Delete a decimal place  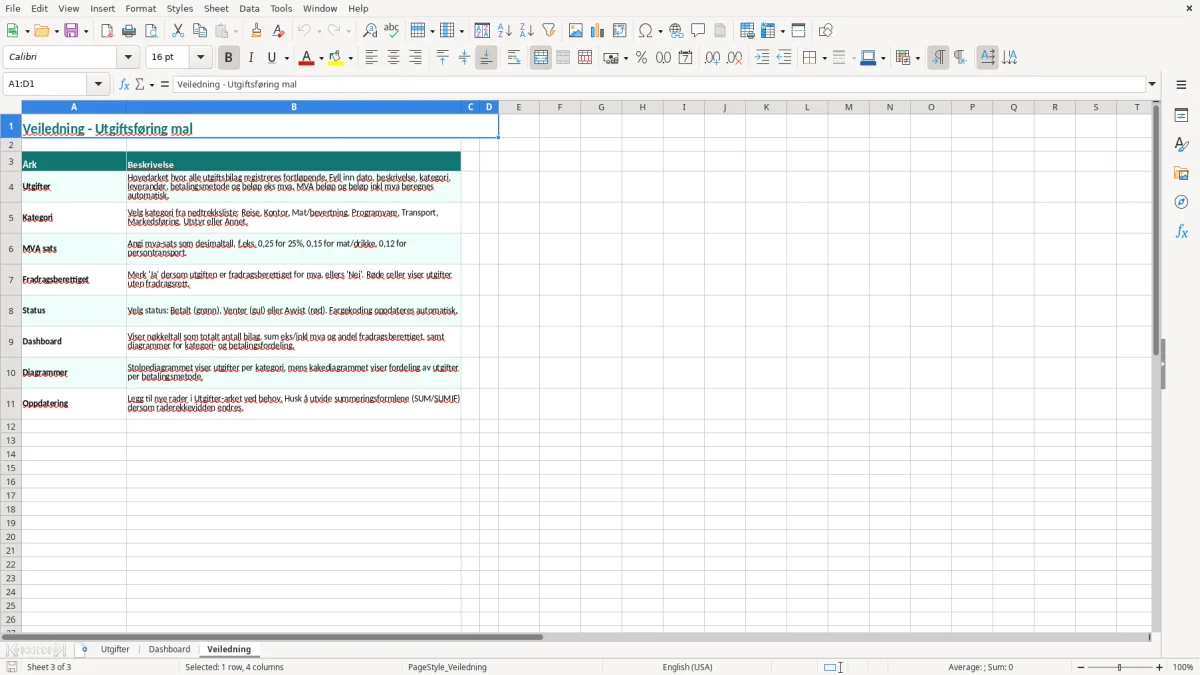coord(735,58)
